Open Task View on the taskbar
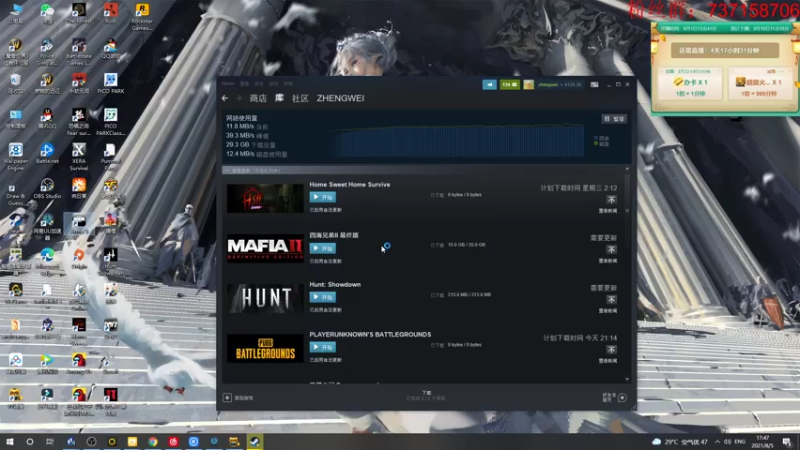This screenshot has height=450, width=800. click(x=49, y=442)
